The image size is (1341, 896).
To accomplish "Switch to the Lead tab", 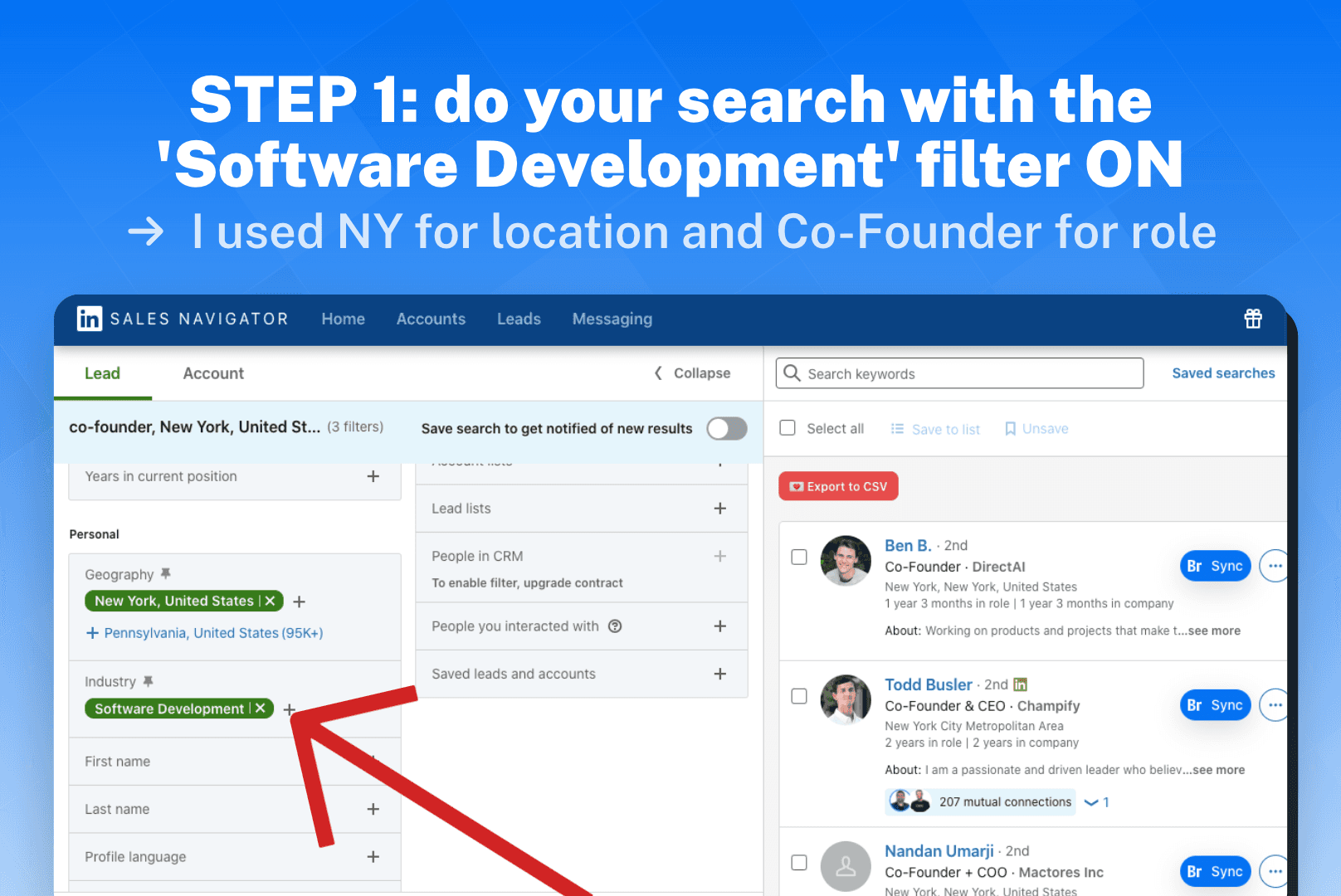I will point(103,373).
